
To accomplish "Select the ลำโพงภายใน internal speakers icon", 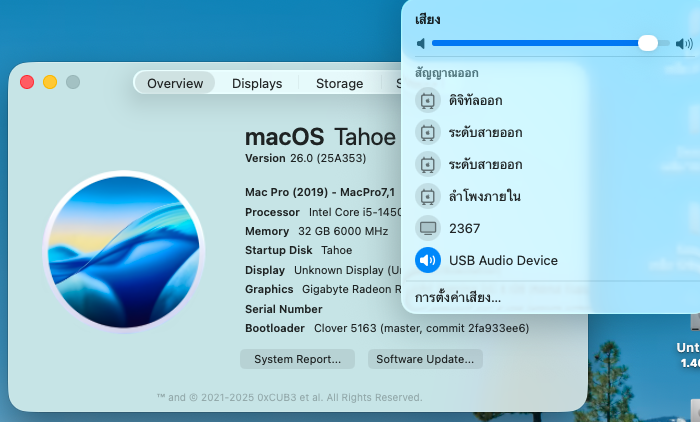I will tap(428, 196).
